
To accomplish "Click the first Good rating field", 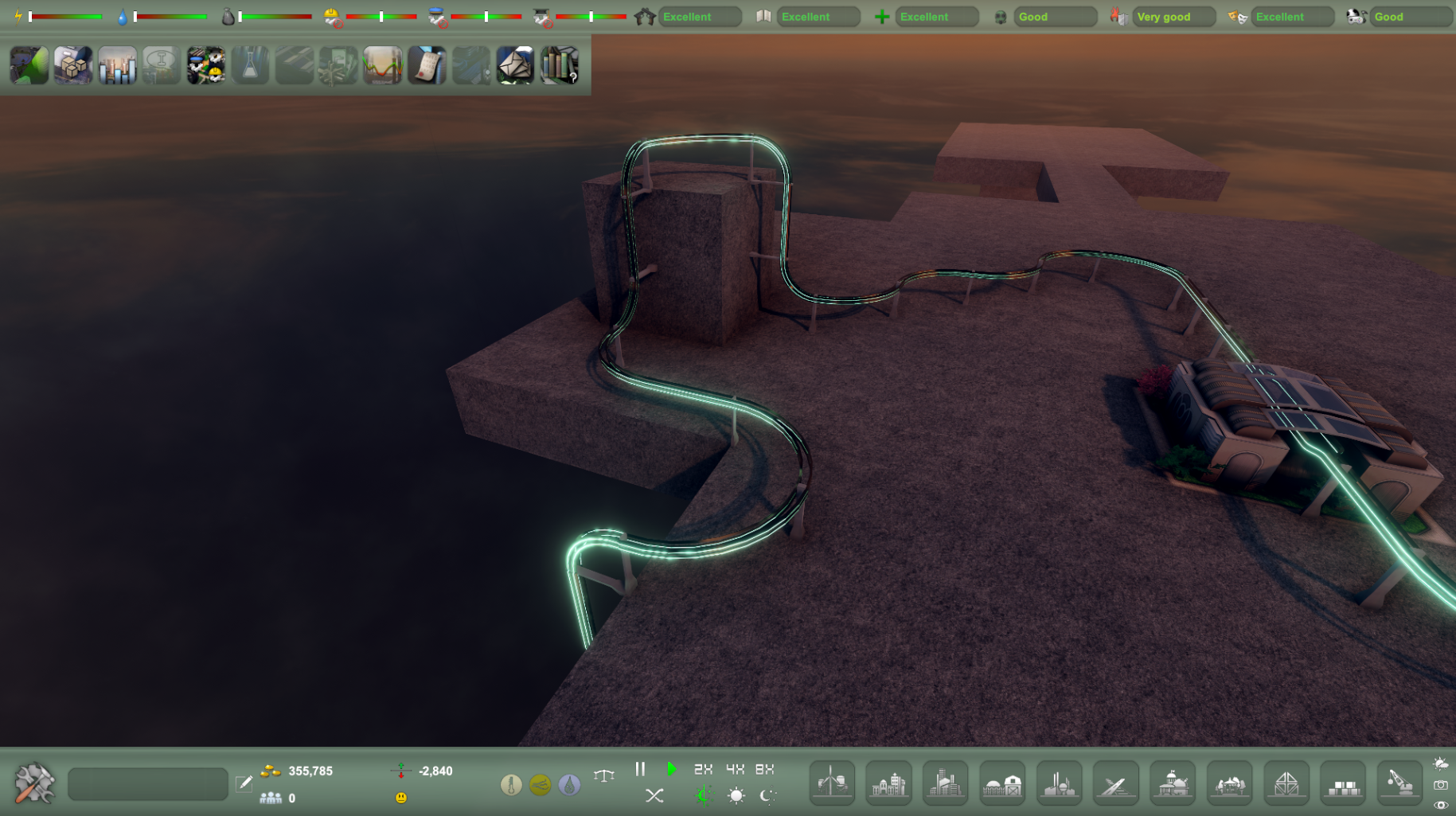I will (1055, 17).
